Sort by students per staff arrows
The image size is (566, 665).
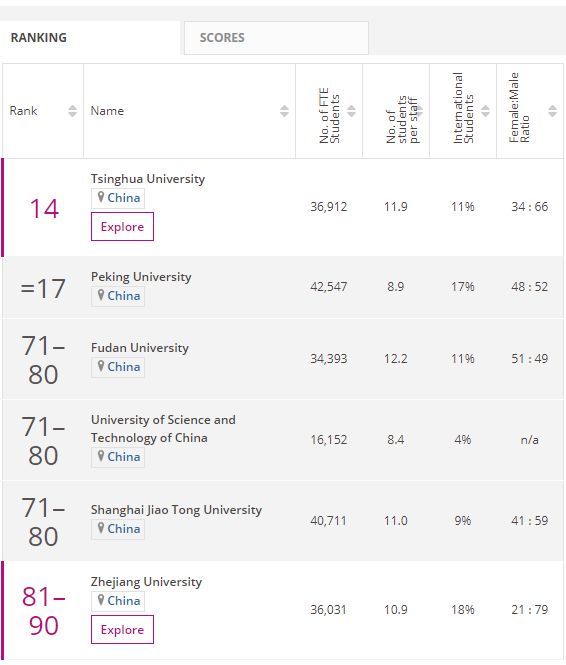[418, 111]
